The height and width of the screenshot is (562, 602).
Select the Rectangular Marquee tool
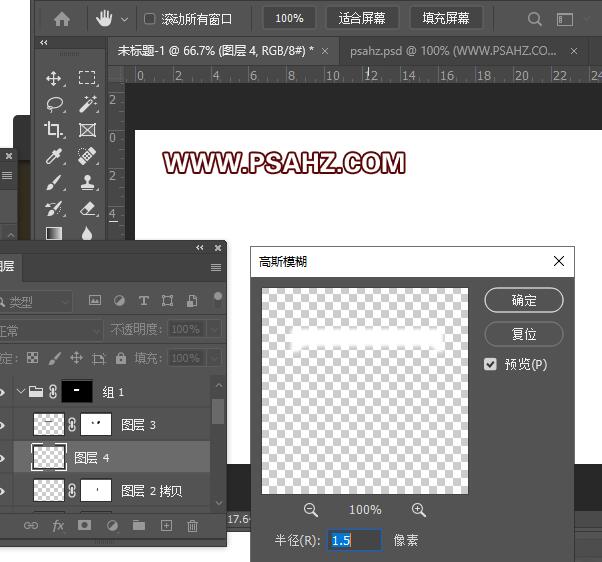tap(87, 78)
